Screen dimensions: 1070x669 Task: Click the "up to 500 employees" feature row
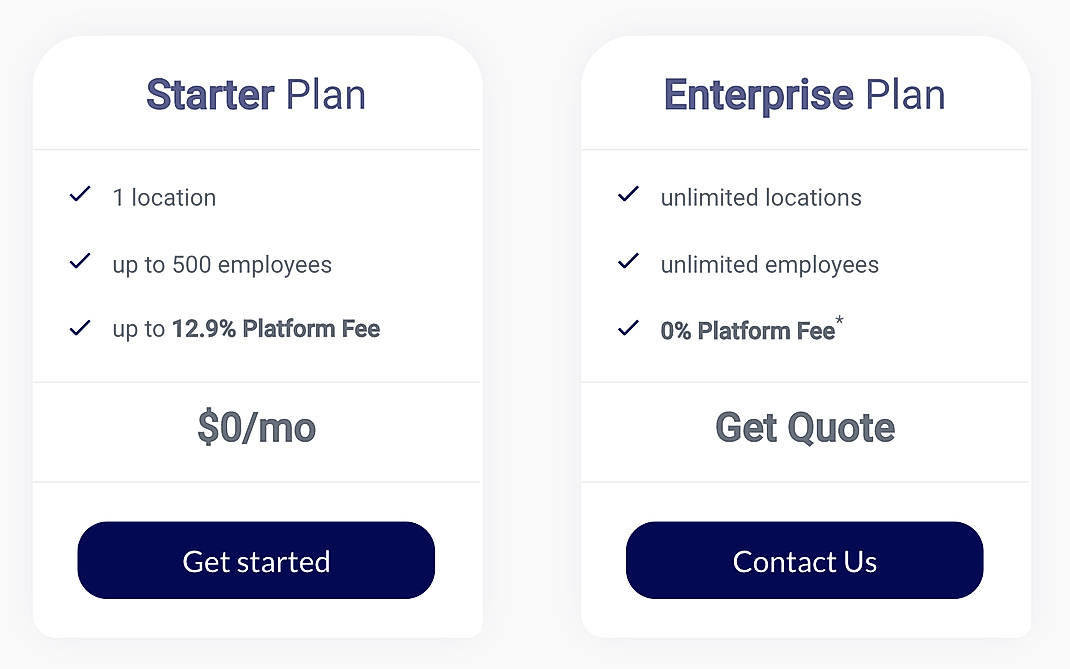click(222, 264)
